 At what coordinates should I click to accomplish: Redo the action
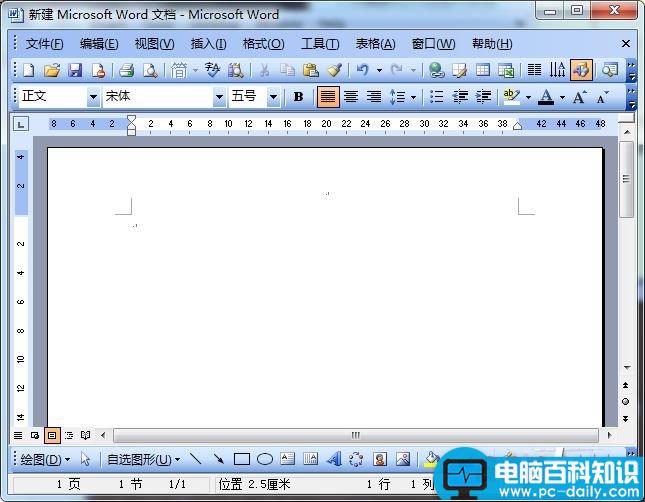click(397, 70)
